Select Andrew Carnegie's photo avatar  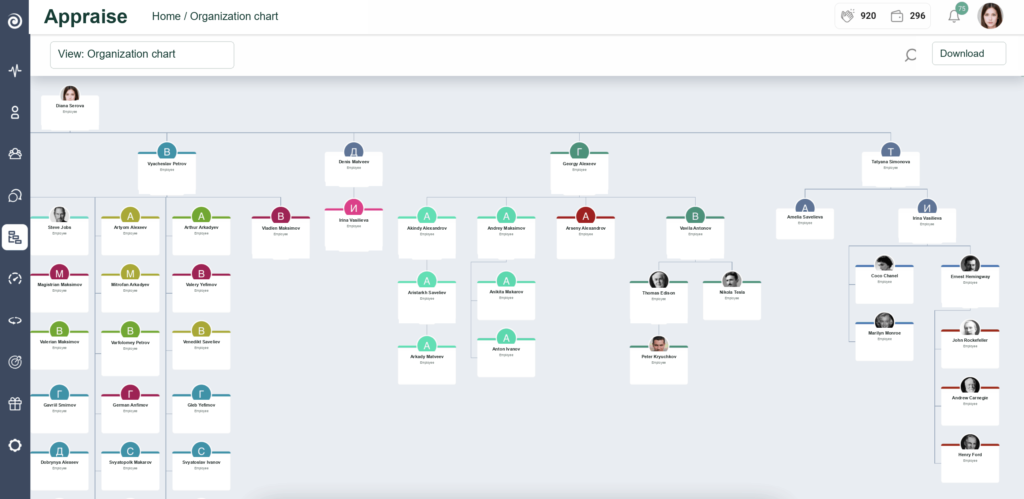click(970, 385)
